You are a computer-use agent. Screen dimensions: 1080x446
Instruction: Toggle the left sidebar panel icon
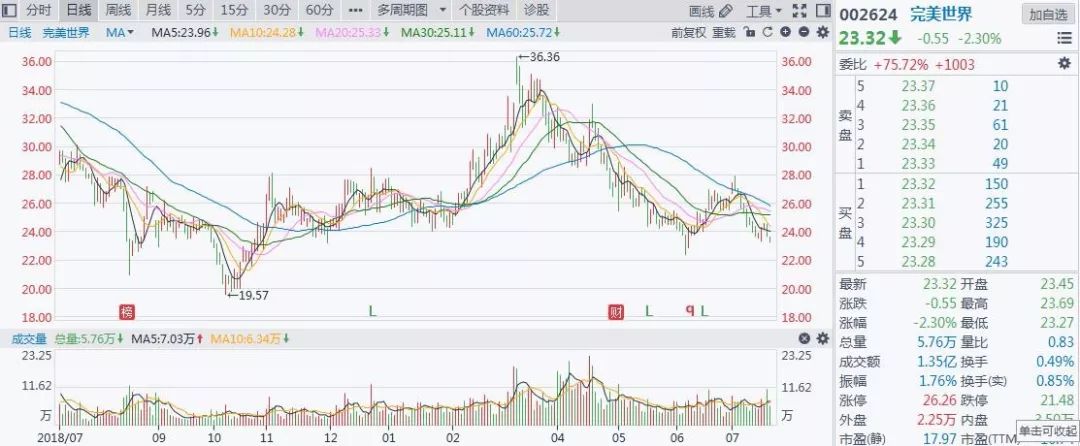pyautogui.click(x=8, y=10)
